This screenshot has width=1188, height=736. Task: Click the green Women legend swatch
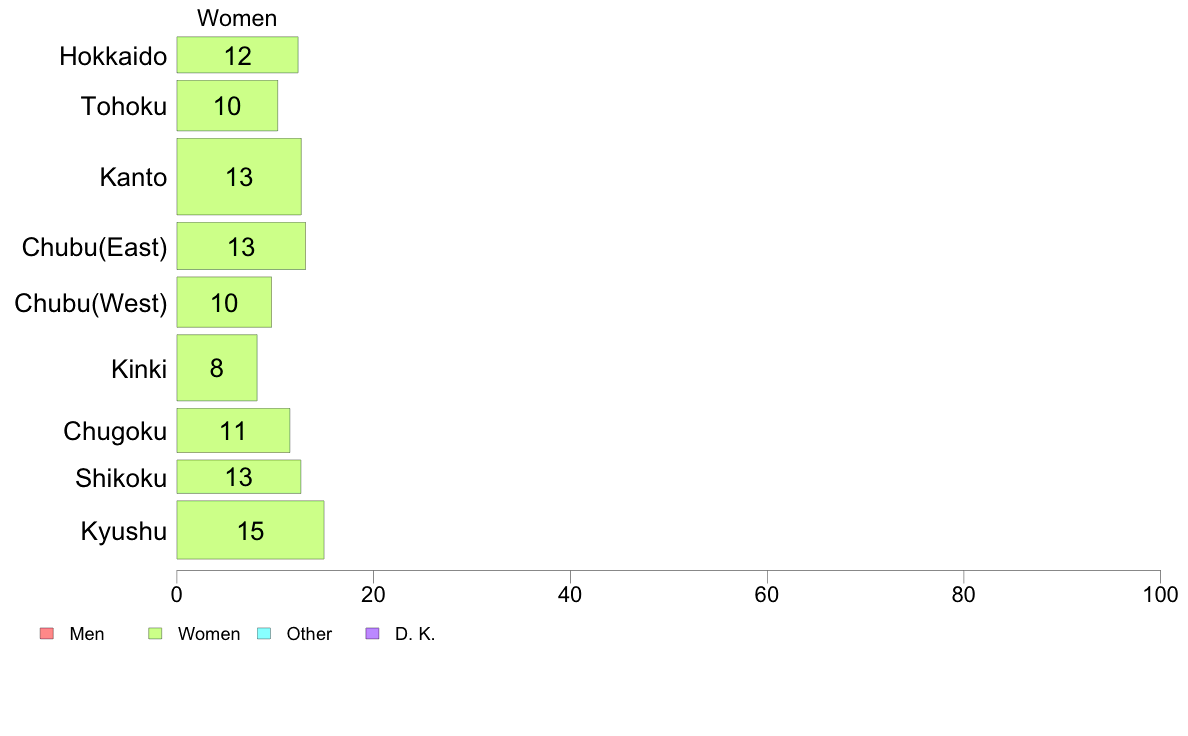155,634
